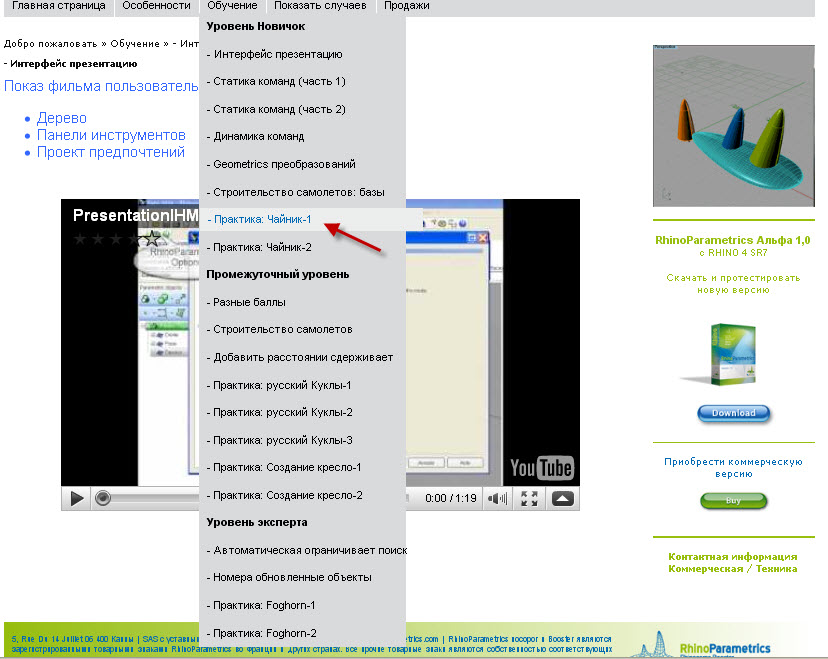Select Статика команд (часть 2)
The width and height of the screenshot is (828, 659).
coord(276,109)
